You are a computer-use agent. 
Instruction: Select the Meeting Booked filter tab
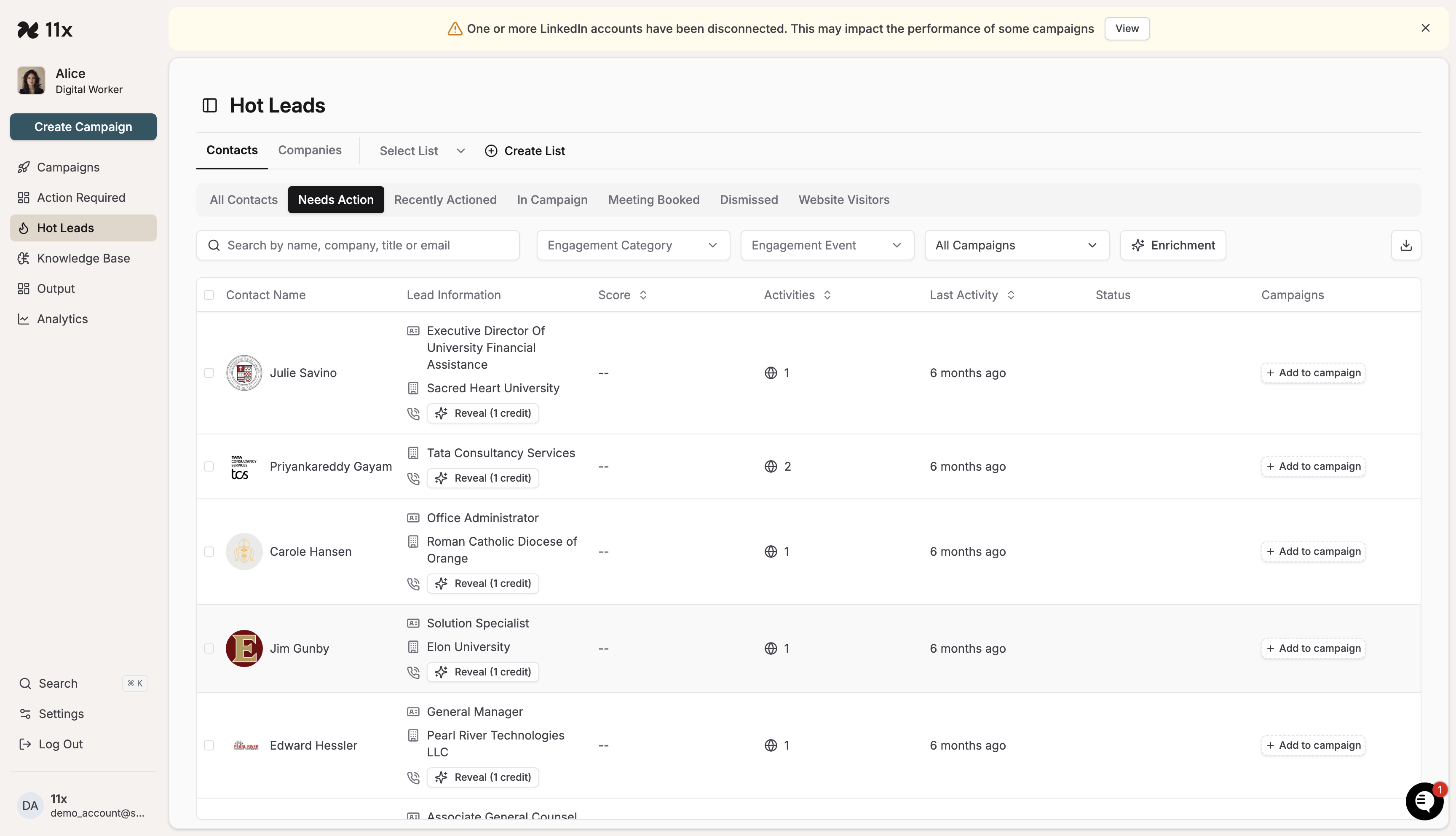point(654,200)
